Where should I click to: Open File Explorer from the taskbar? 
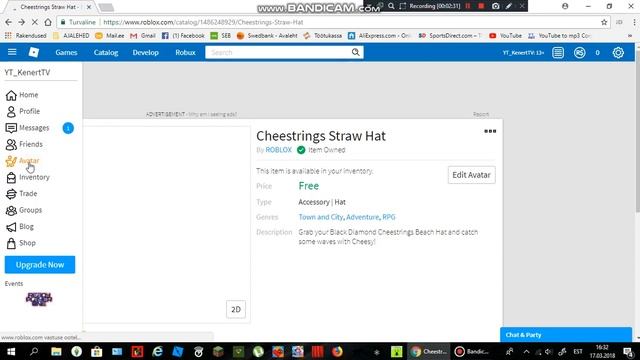pos(56,351)
